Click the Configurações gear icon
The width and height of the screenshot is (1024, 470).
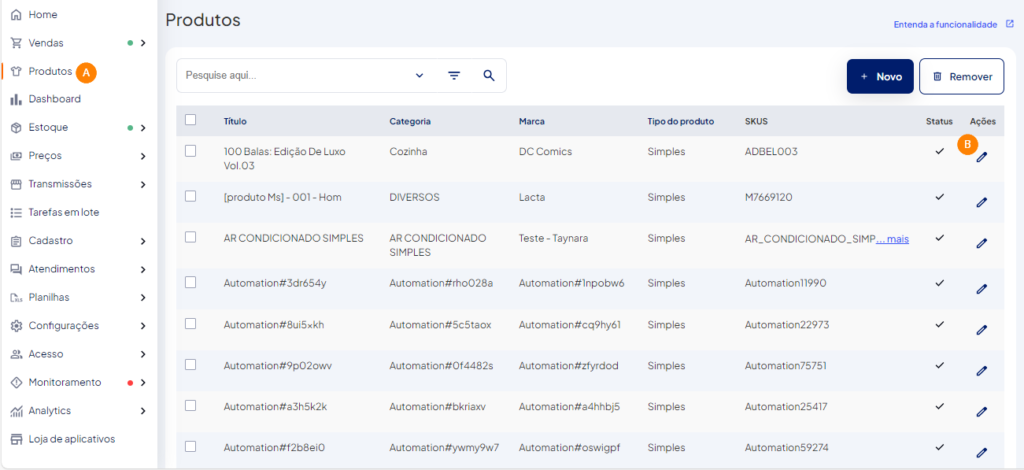17,326
